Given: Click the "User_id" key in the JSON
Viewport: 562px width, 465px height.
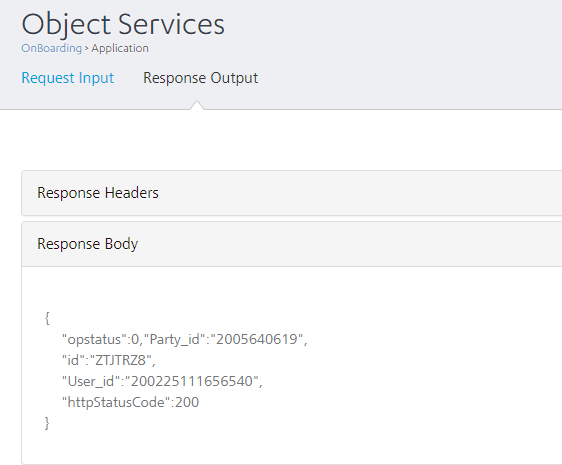Looking at the screenshot, I should 91,381.
